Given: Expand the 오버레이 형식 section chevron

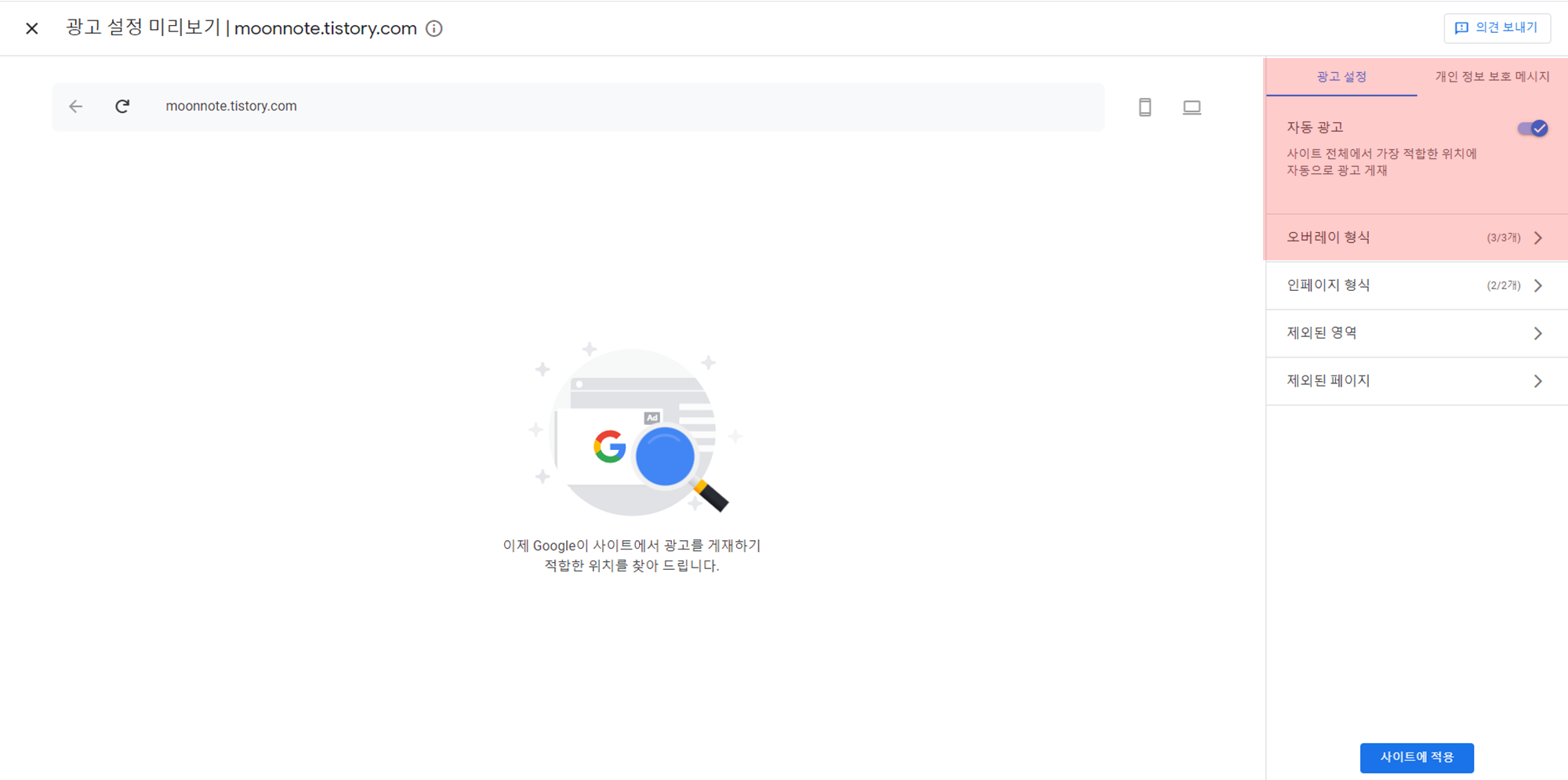Looking at the screenshot, I should click(x=1538, y=238).
